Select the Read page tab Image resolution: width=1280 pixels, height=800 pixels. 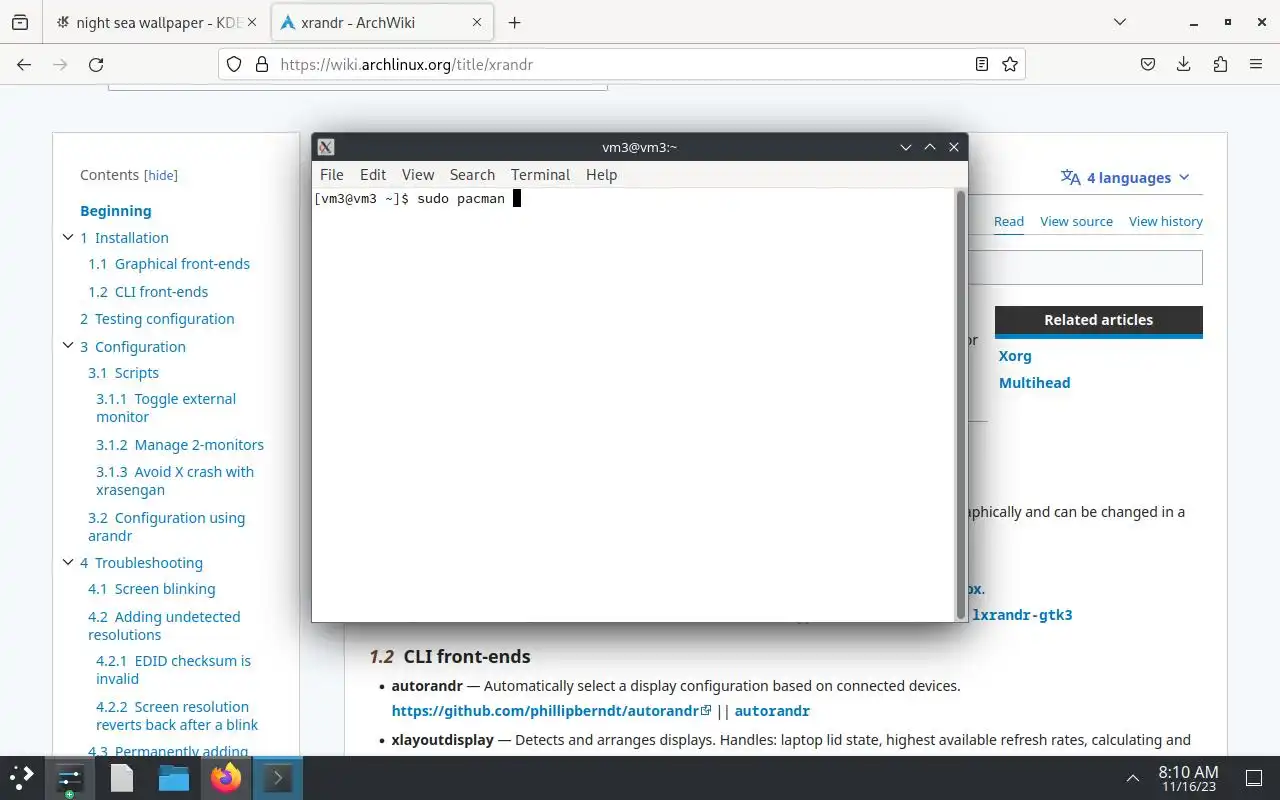click(1009, 221)
